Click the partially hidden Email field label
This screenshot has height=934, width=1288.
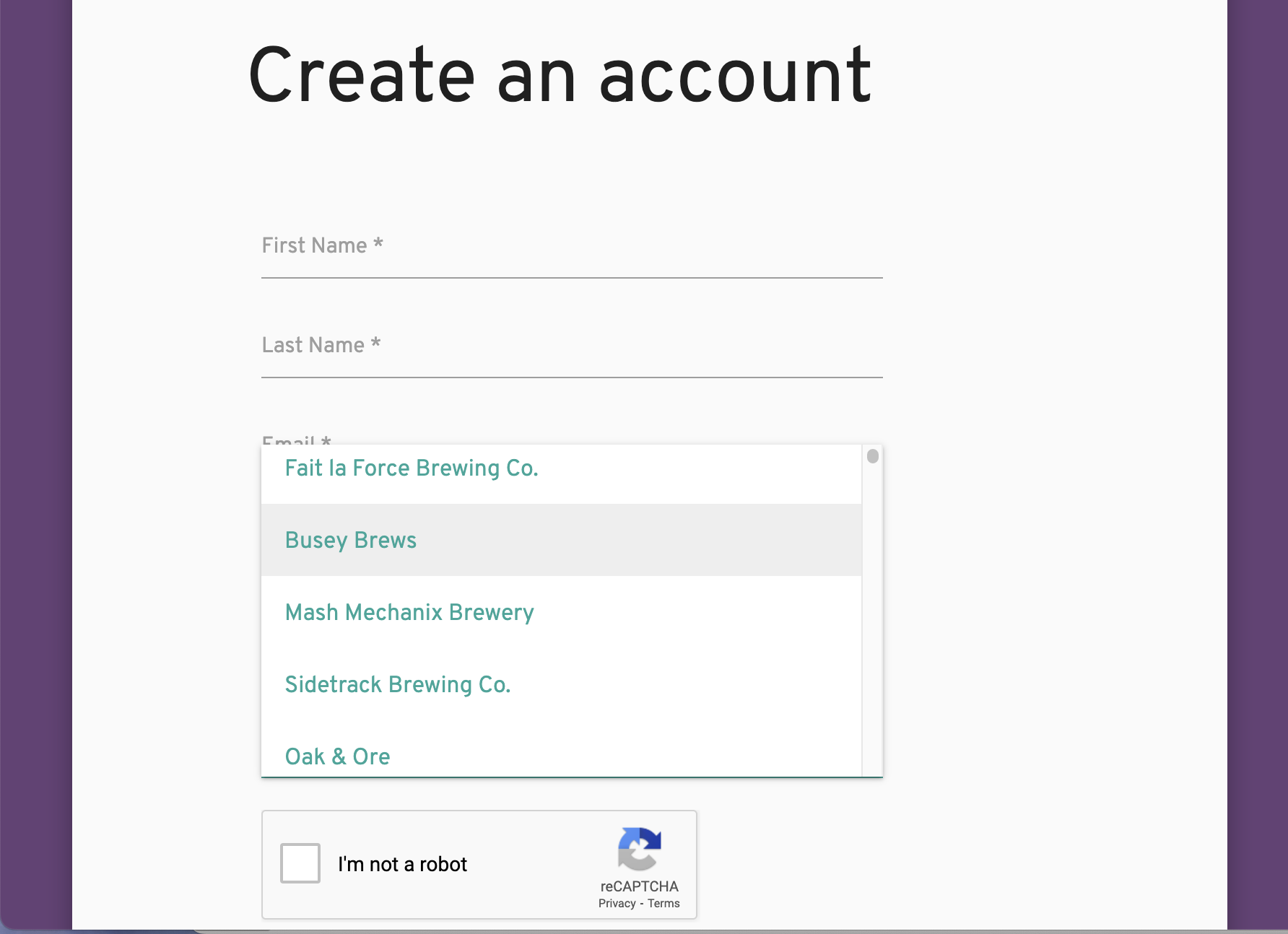pyautogui.click(x=297, y=439)
